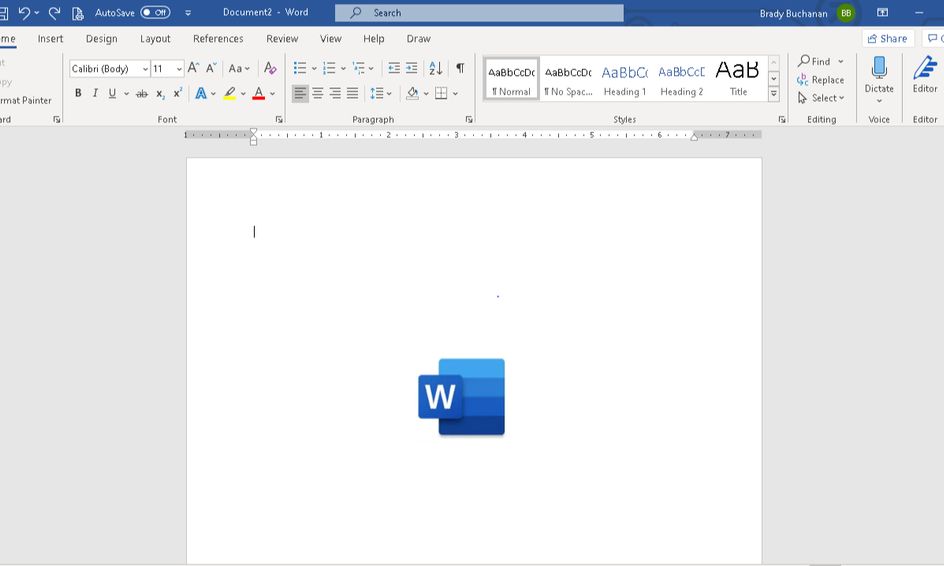Apply red font color
This screenshot has width=944, height=566.
point(259,93)
